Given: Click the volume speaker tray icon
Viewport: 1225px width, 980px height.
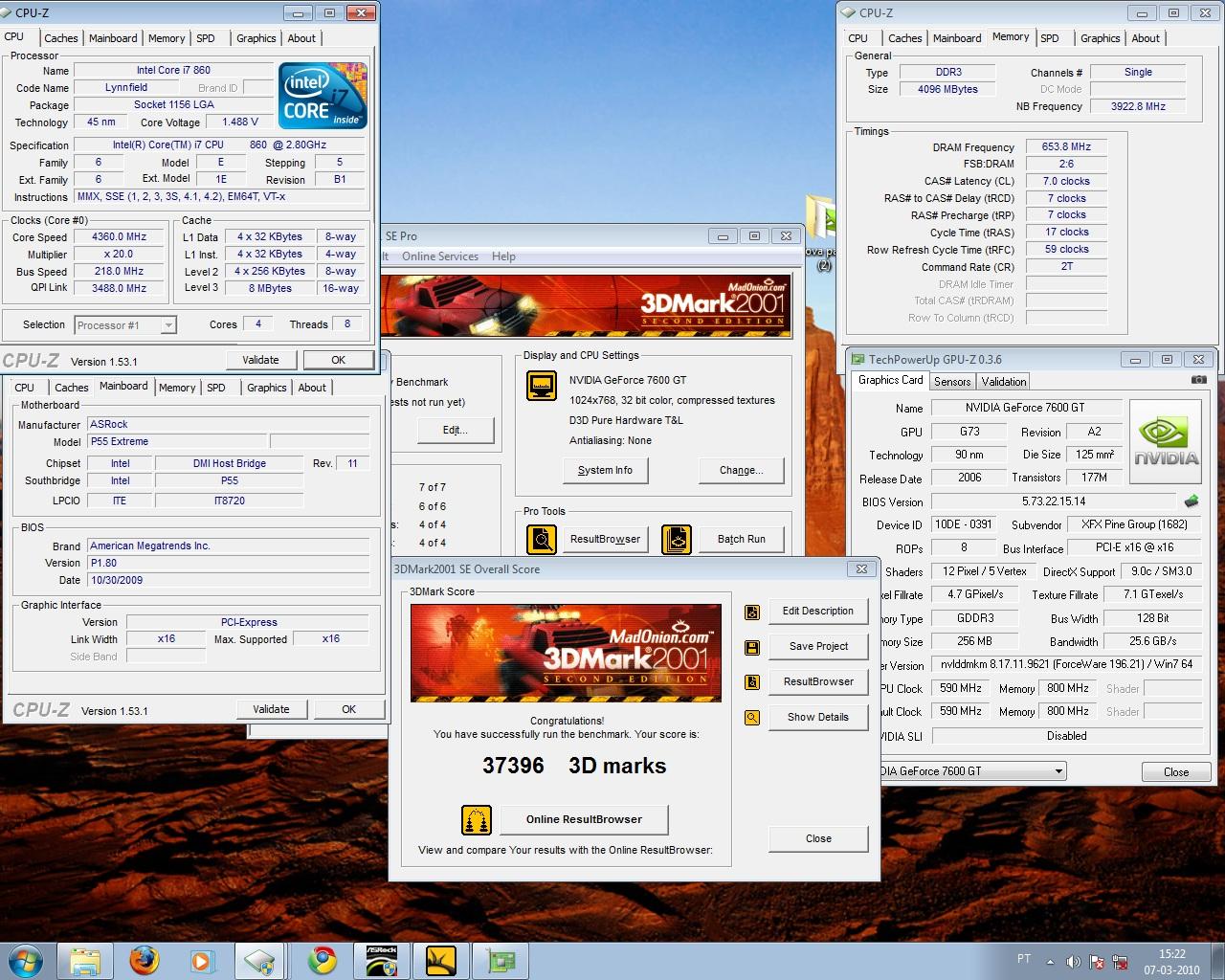Looking at the screenshot, I should tap(1074, 962).
